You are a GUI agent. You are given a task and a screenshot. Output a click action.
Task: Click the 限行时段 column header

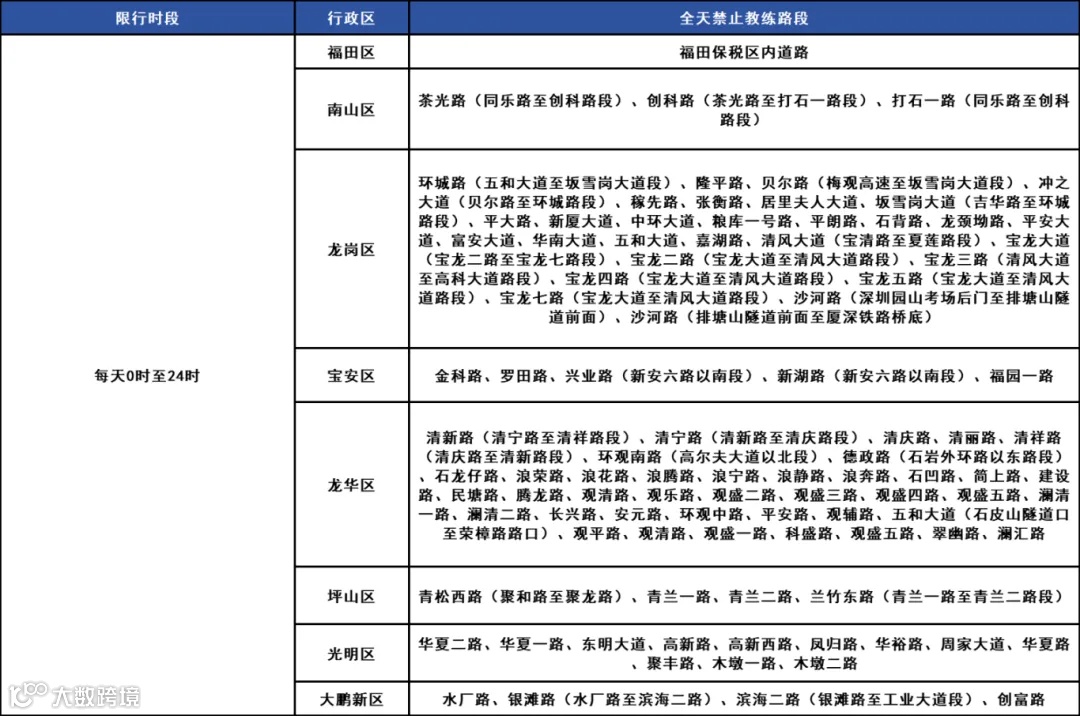[x=147, y=17]
